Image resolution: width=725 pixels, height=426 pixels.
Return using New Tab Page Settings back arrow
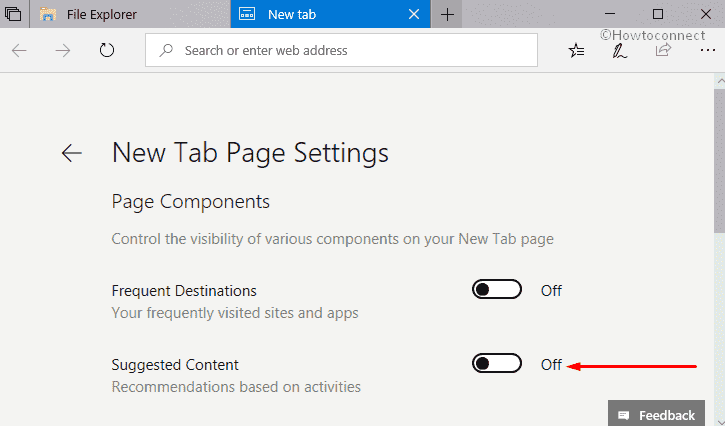point(71,153)
